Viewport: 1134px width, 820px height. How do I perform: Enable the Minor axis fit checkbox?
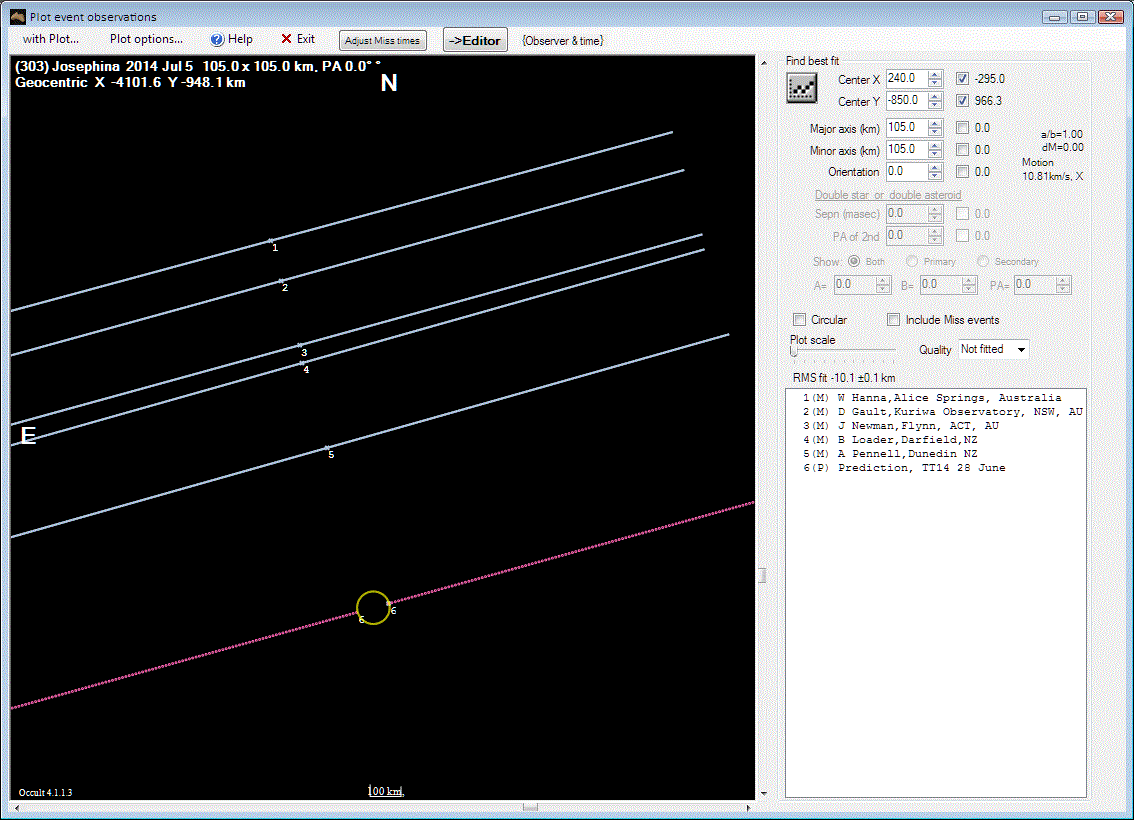click(963, 150)
